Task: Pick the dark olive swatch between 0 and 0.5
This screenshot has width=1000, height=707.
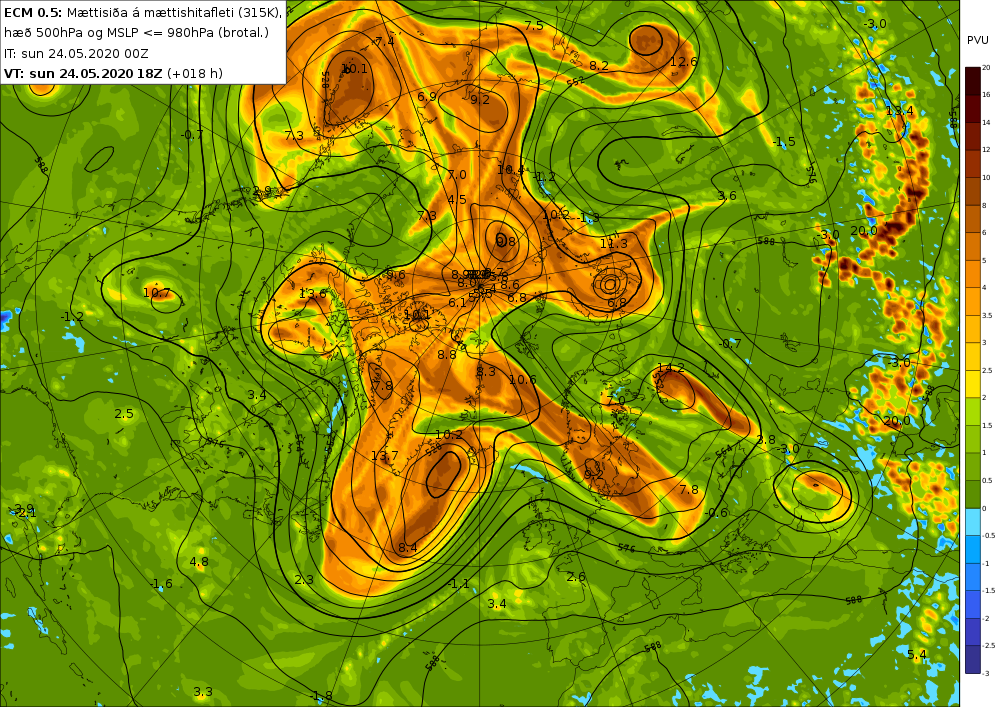Action: pos(973,494)
